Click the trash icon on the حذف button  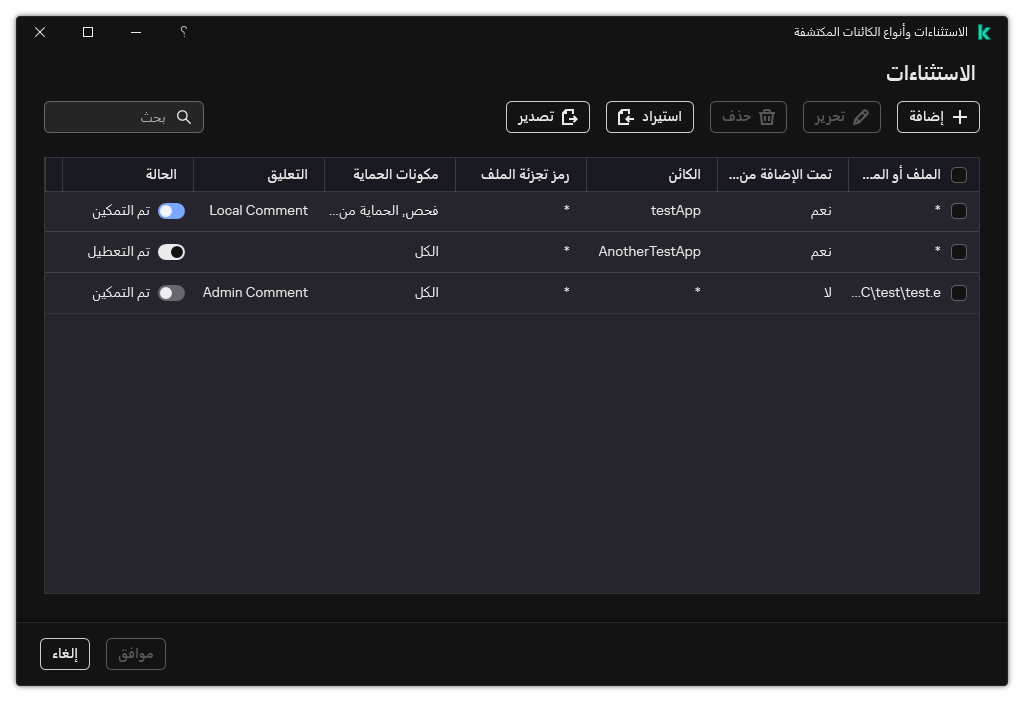(x=768, y=117)
